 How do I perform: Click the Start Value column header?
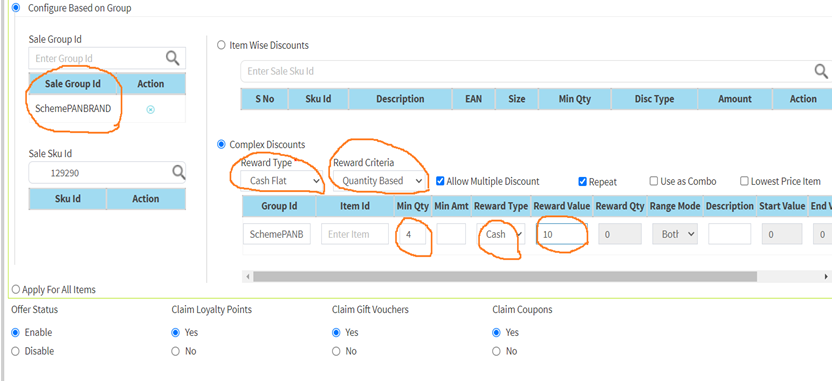[x=782, y=206]
